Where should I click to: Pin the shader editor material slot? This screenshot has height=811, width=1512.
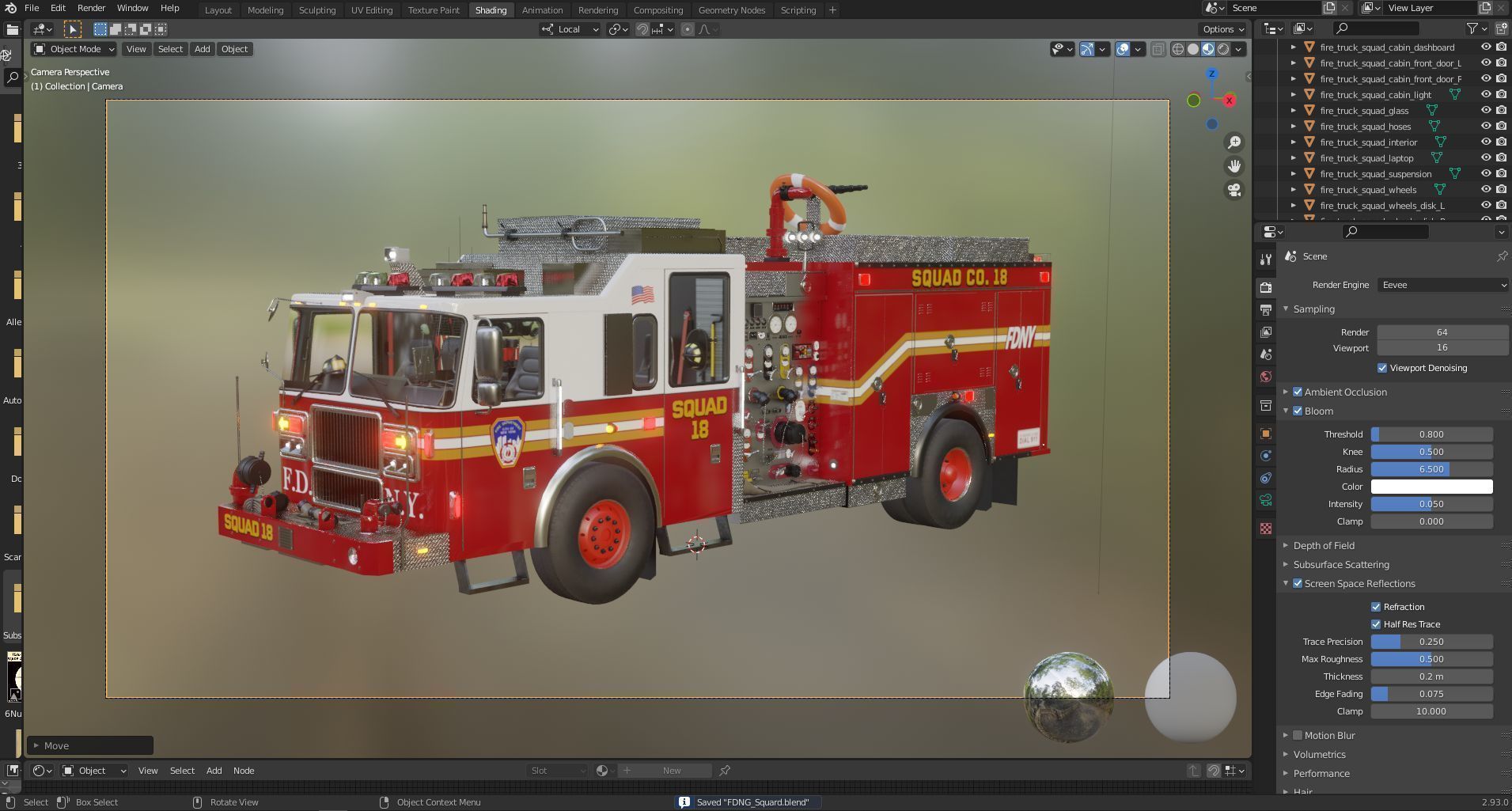724,771
